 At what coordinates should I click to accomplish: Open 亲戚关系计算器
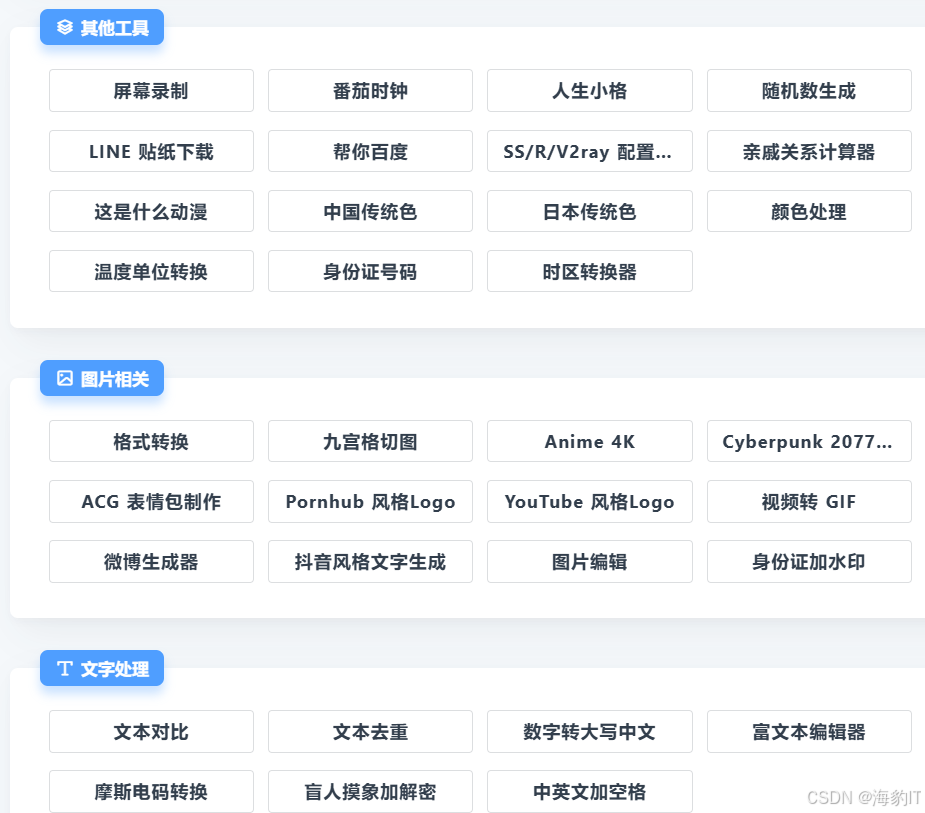809,151
